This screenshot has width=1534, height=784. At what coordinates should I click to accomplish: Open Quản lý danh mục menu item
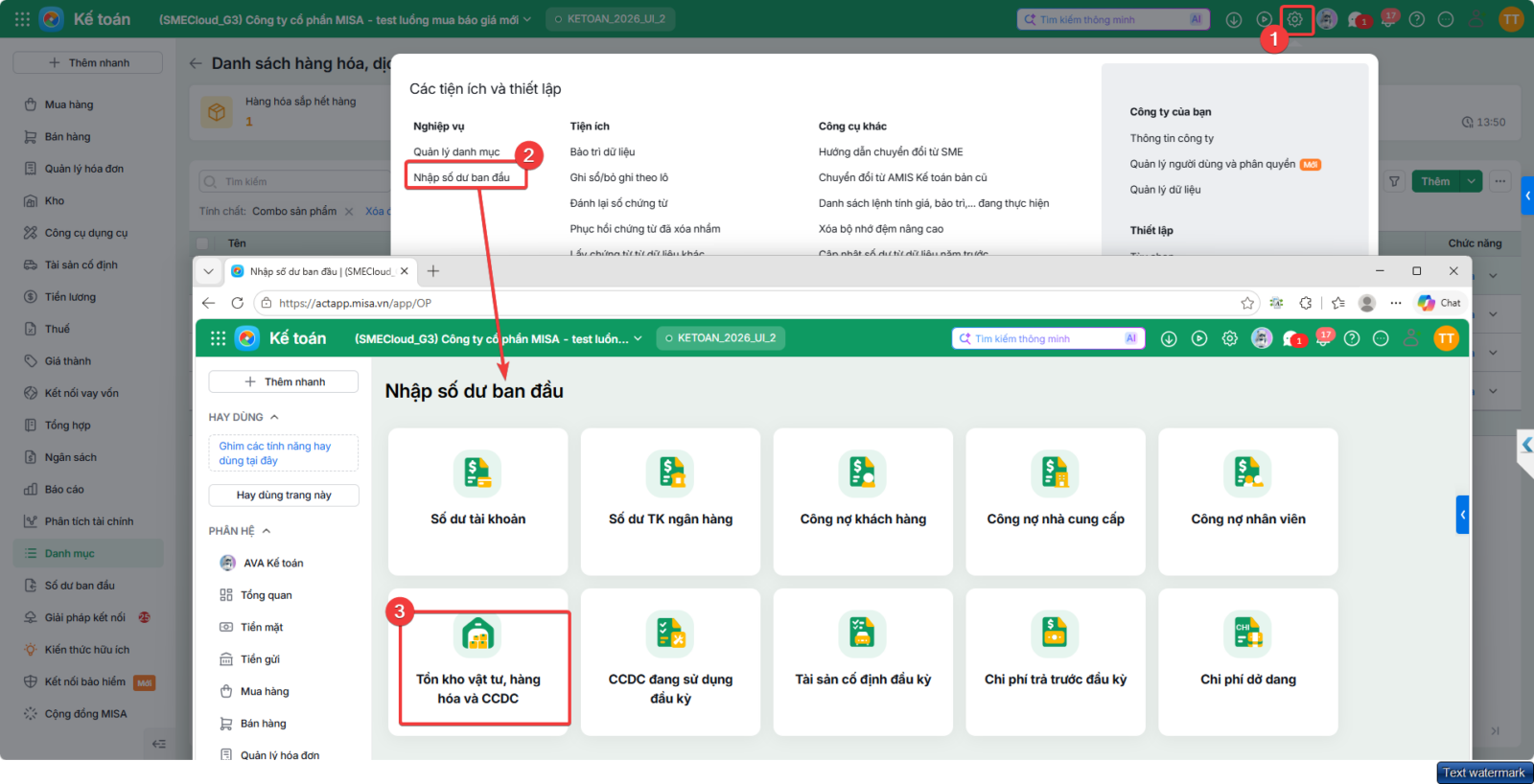pyautogui.click(x=456, y=151)
